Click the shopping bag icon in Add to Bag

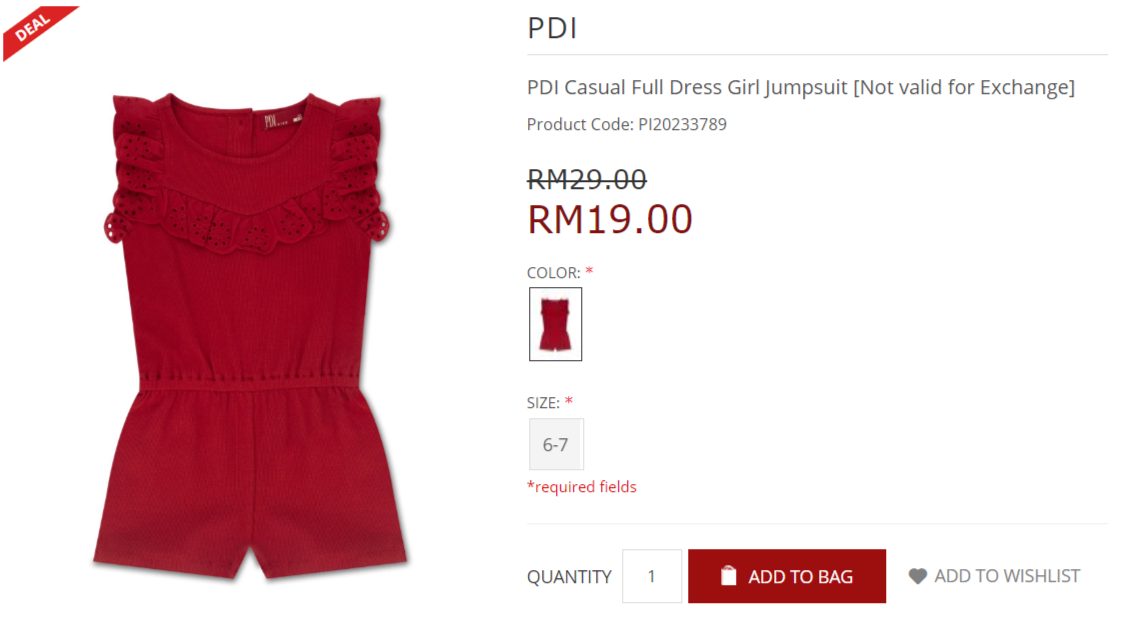pyautogui.click(x=728, y=576)
